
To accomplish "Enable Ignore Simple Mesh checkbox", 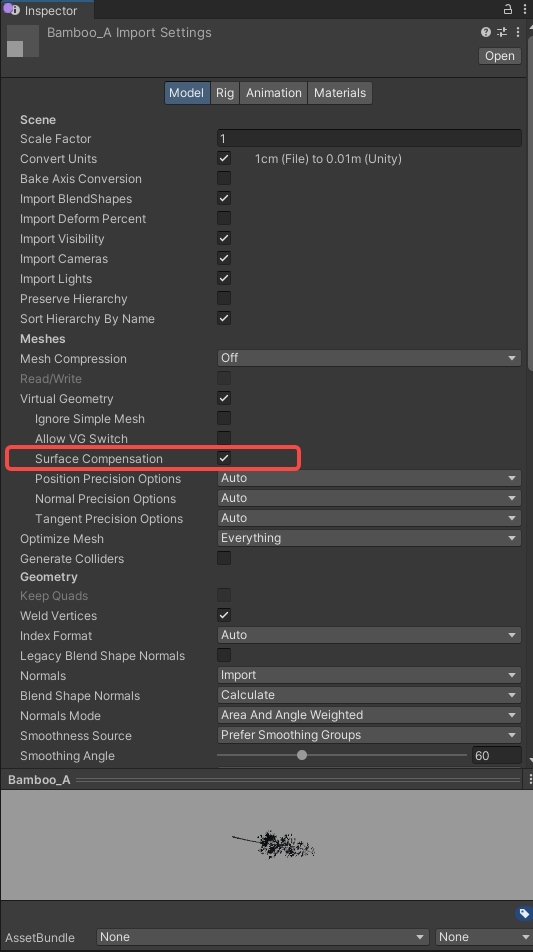I will 224,419.
